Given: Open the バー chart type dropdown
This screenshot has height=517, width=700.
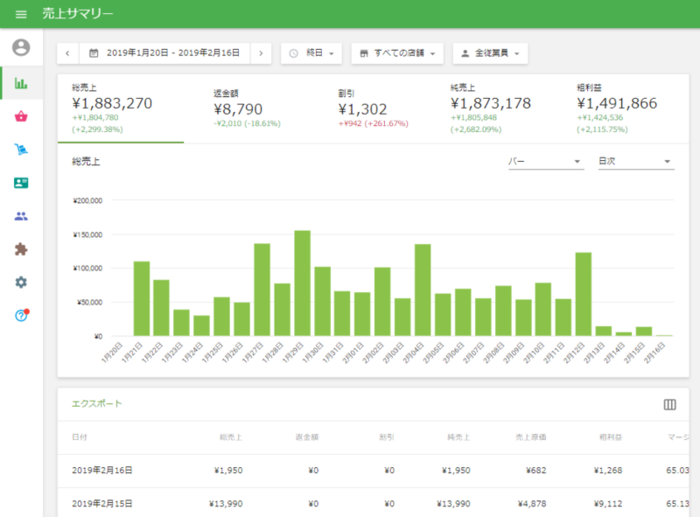Looking at the screenshot, I should tap(545, 162).
